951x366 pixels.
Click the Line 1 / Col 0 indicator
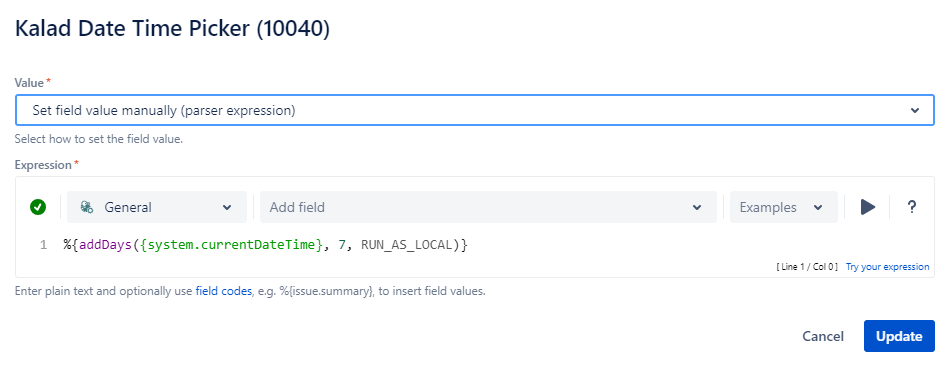point(808,266)
